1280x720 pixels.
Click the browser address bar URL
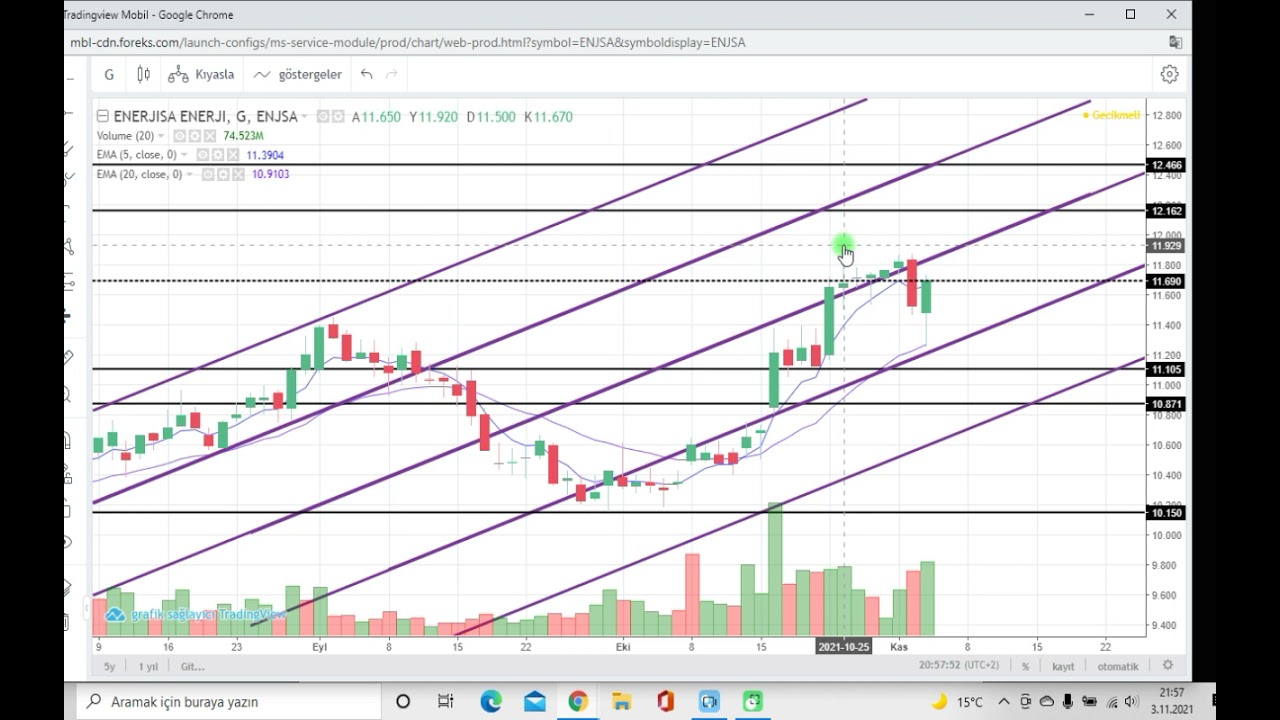click(x=407, y=42)
